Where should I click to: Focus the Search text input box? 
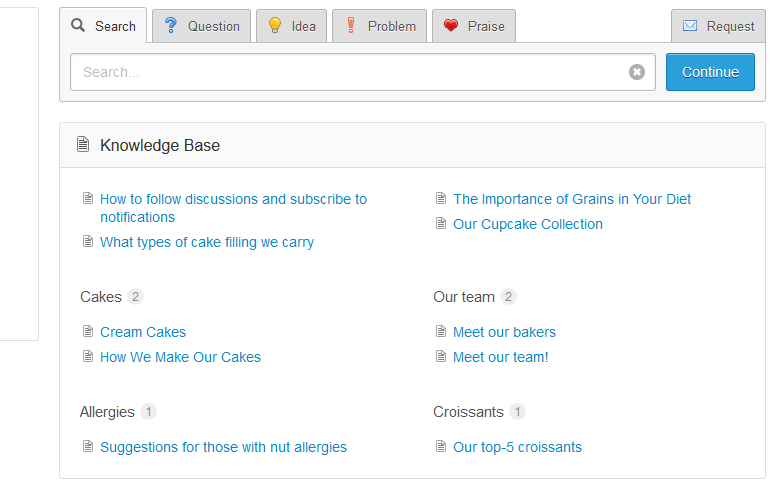350,72
